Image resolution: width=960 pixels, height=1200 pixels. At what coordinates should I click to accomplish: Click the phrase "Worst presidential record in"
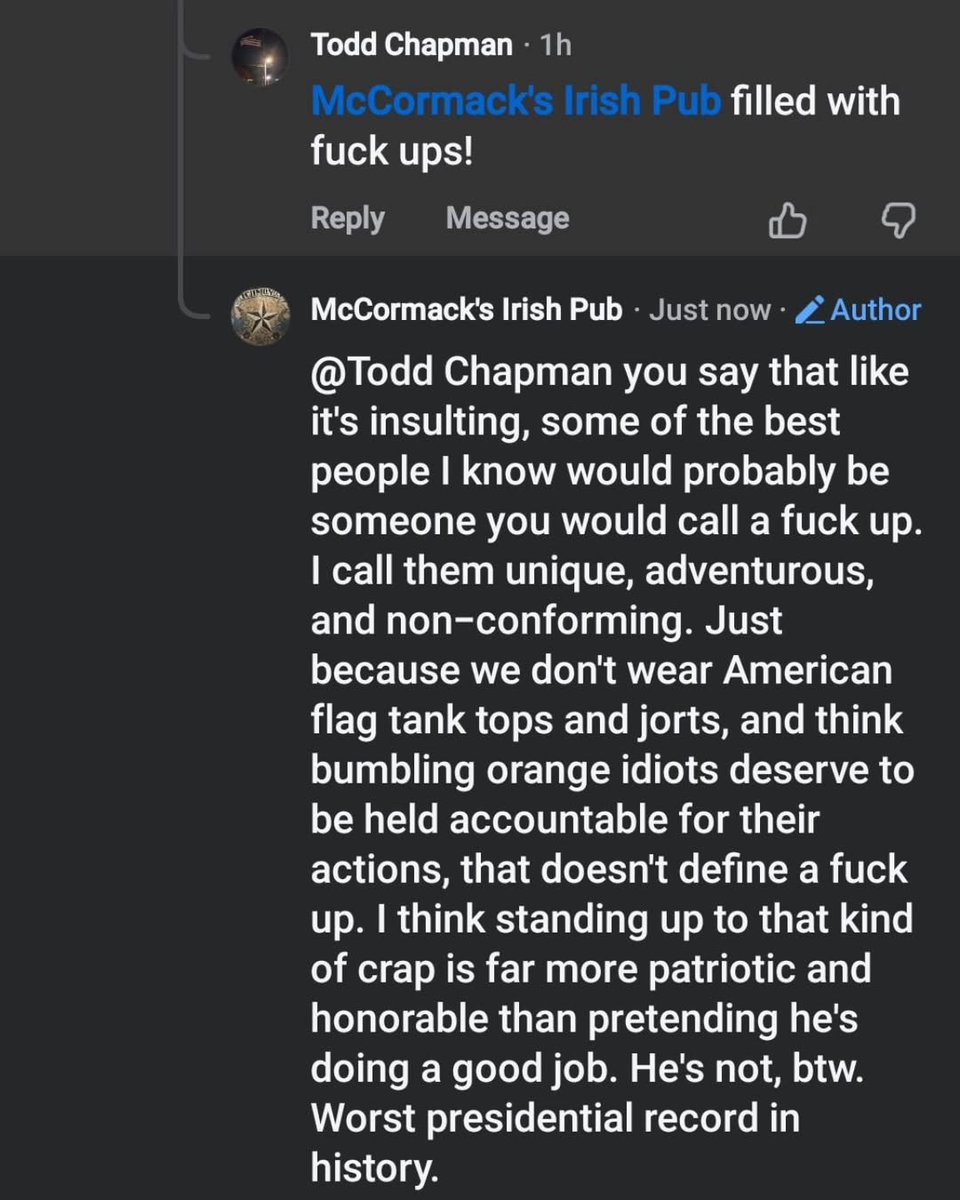[555, 1118]
